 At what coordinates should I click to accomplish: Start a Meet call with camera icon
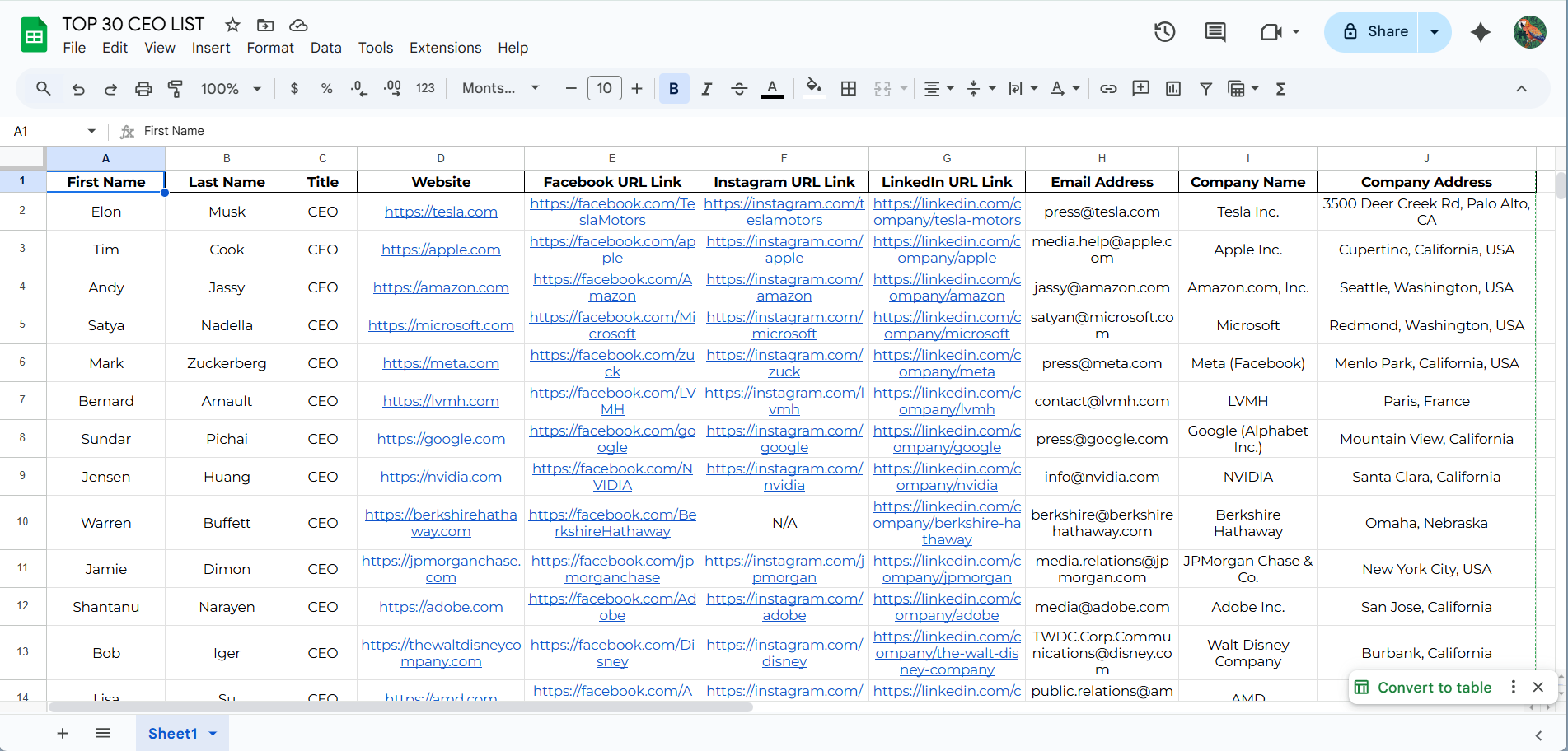1271,32
